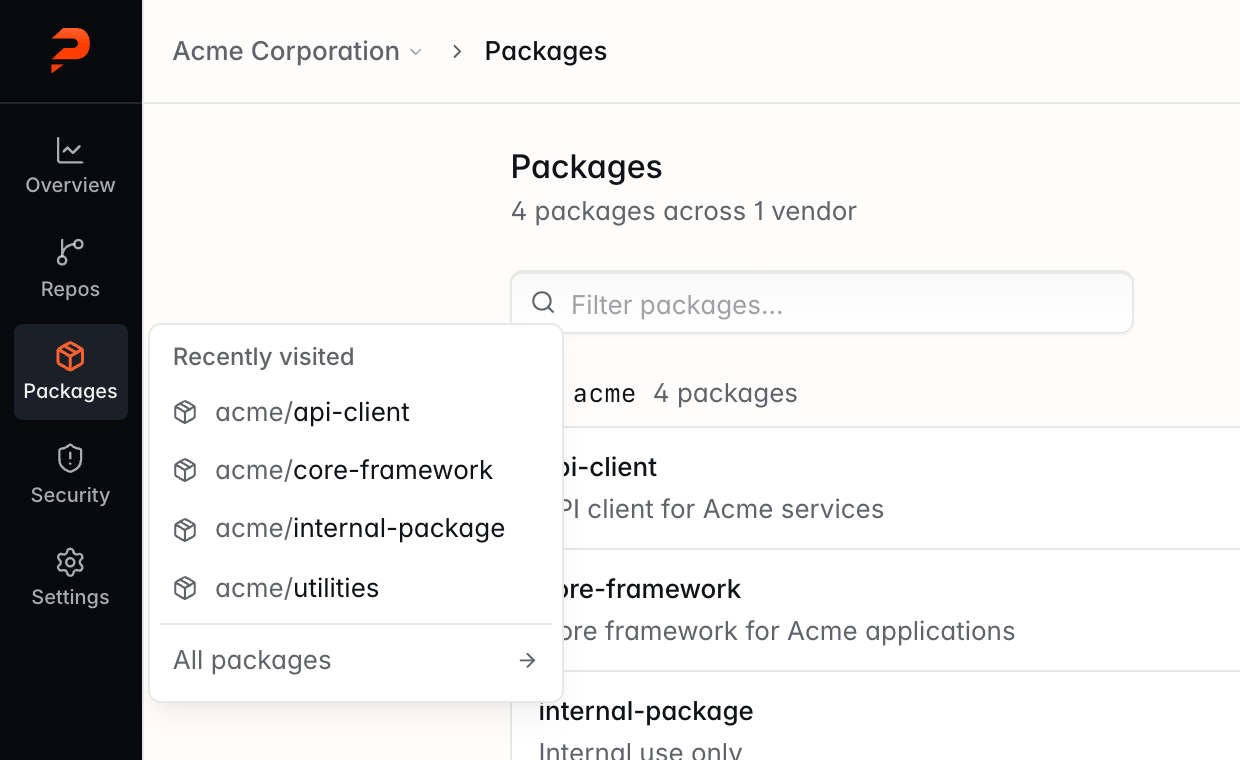Open acme/core-framework from Recently visited
Screen dimensions: 1240x760
tap(356, 470)
